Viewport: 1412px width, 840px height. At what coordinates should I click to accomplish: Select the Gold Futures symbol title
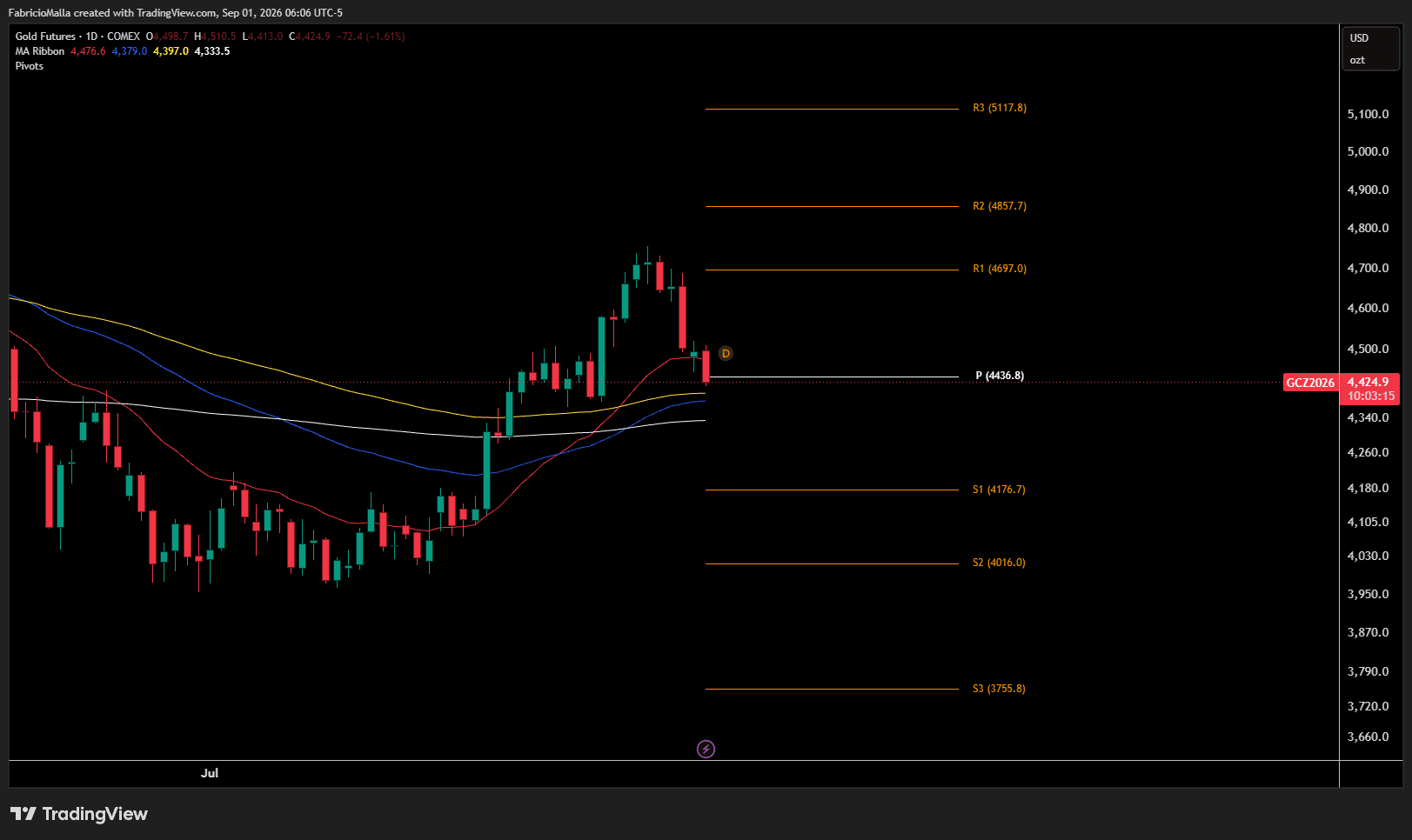point(77,37)
